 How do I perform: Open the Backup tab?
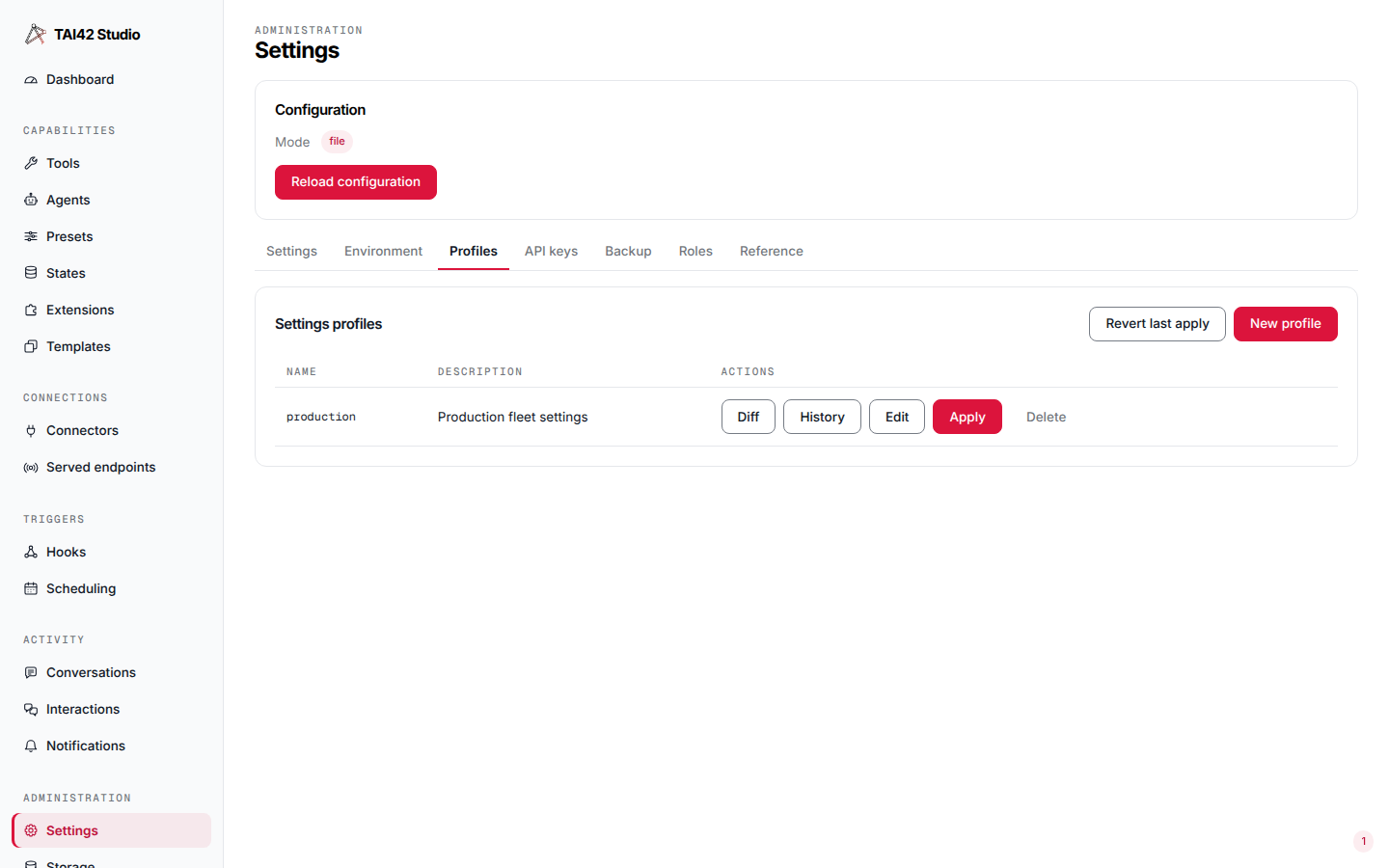tap(628, 252)
